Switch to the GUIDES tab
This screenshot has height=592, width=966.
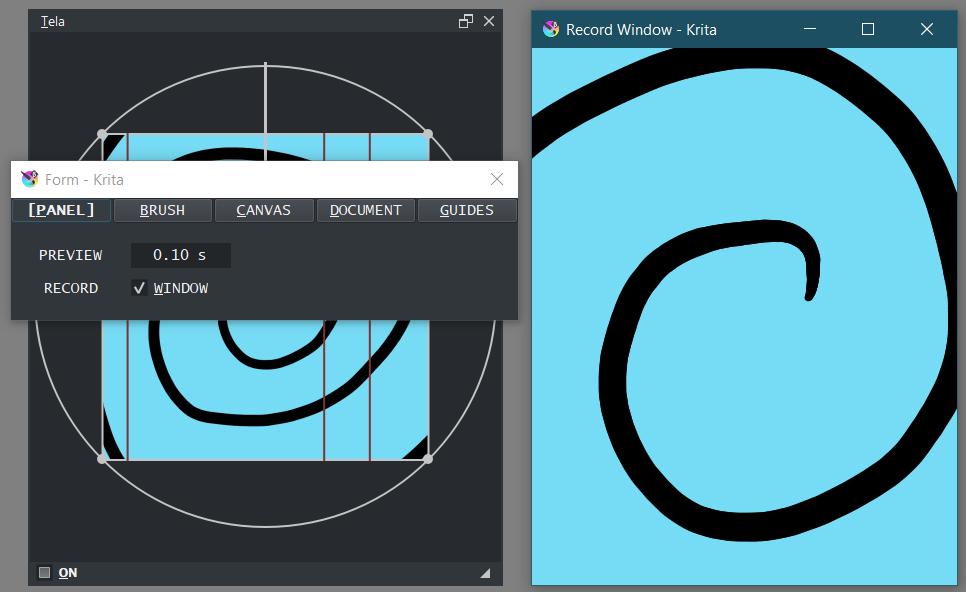[467, 210]
